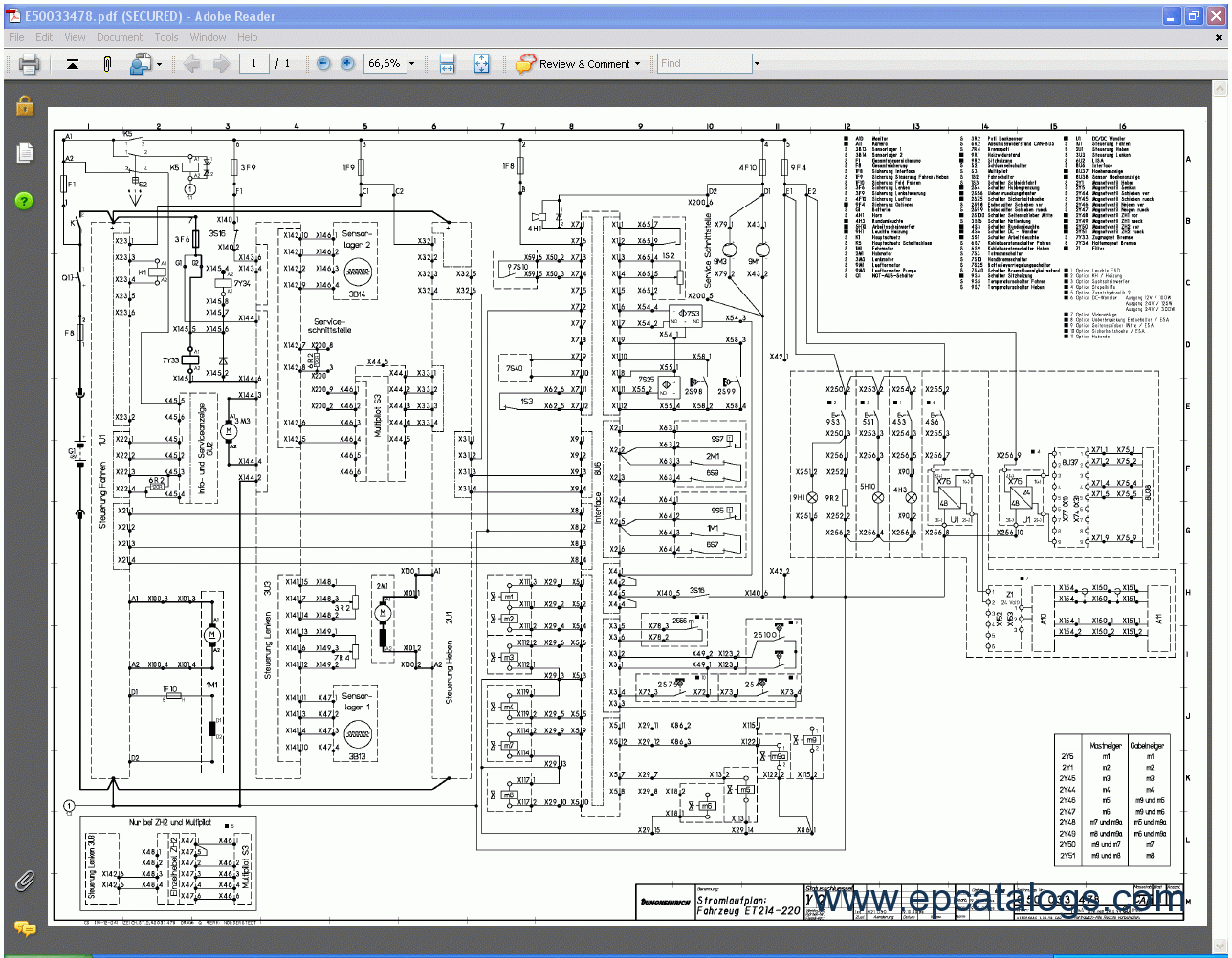Open the Tools menu

(166, 37)
